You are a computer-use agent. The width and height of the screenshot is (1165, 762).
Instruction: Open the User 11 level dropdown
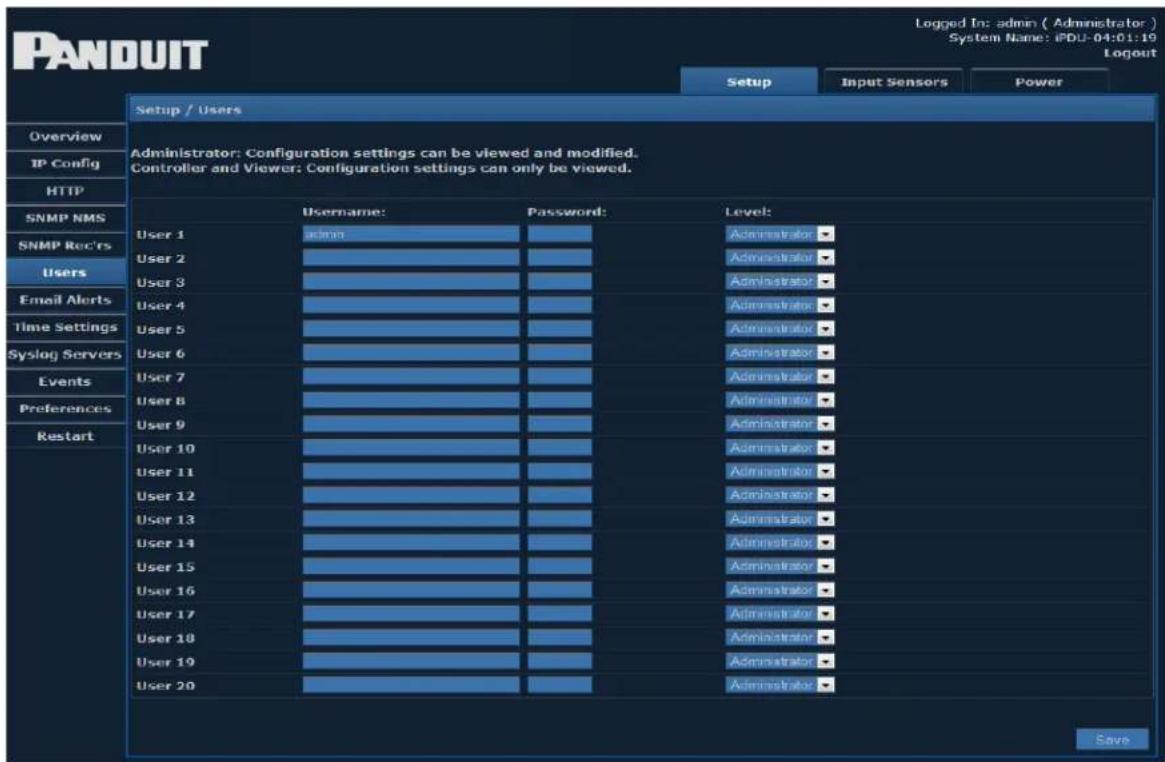click(x=780, y=472)
